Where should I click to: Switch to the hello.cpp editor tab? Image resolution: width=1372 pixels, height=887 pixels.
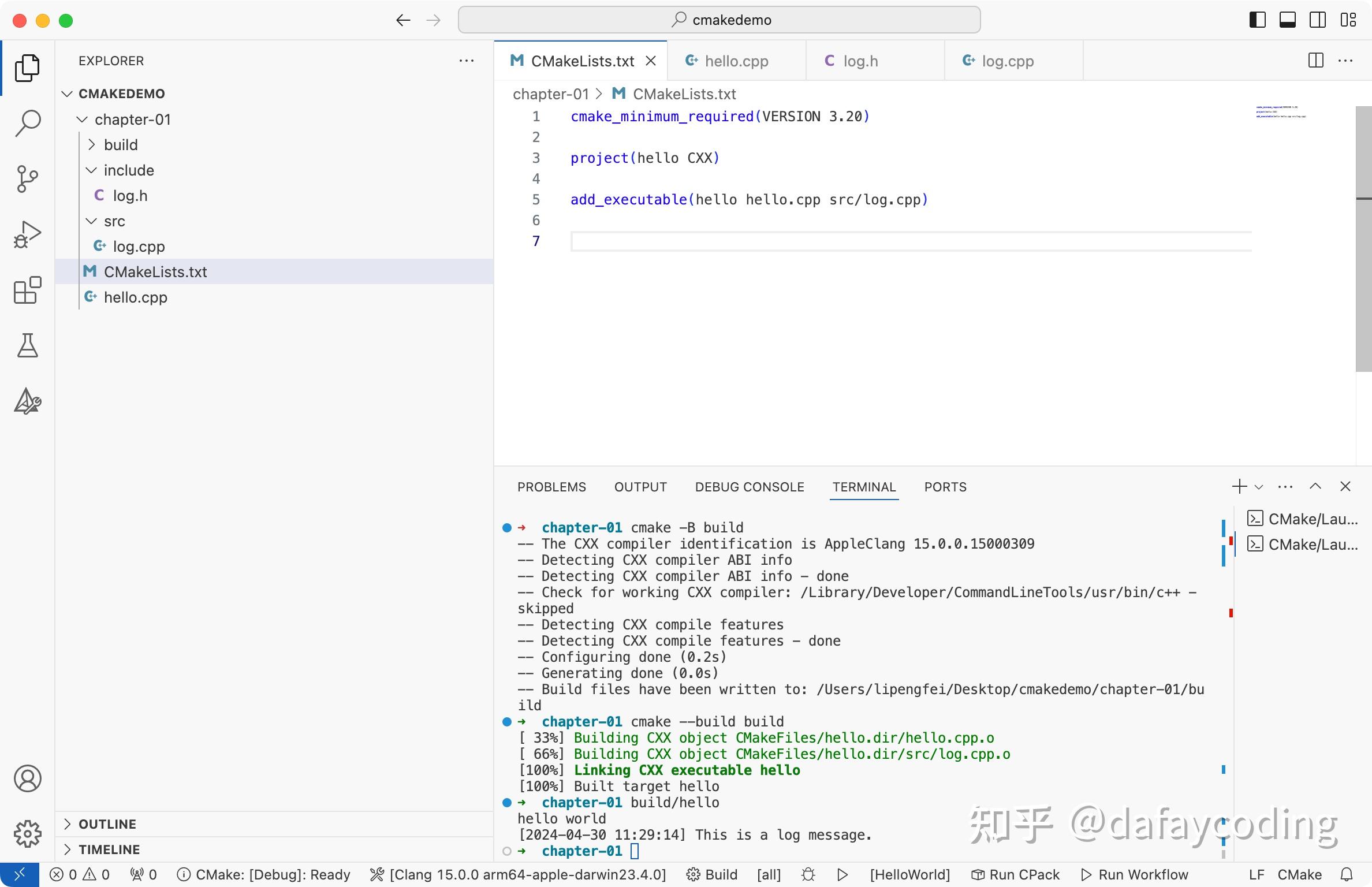tap(736, 61)
